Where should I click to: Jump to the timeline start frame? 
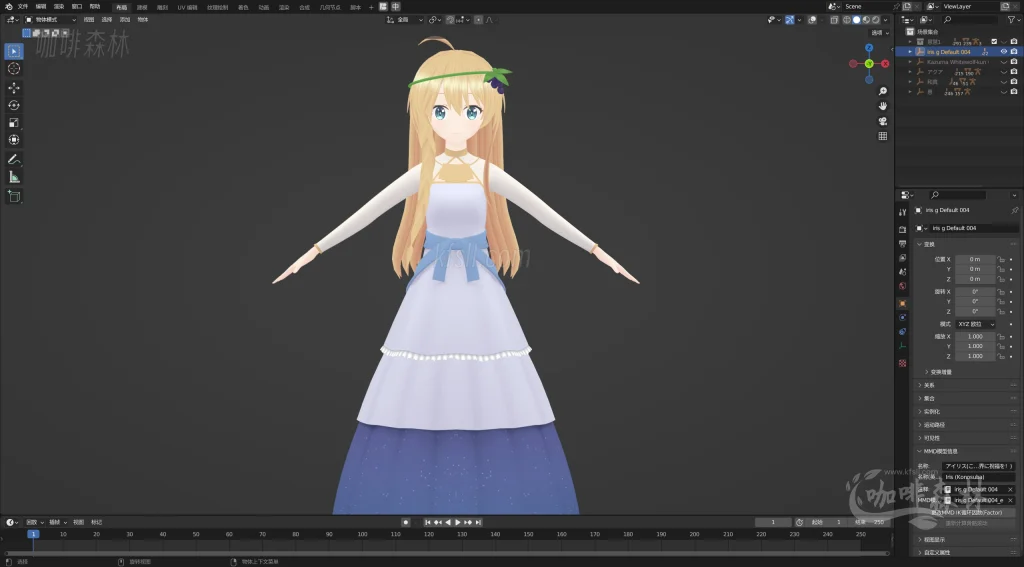tap(428, 522)
